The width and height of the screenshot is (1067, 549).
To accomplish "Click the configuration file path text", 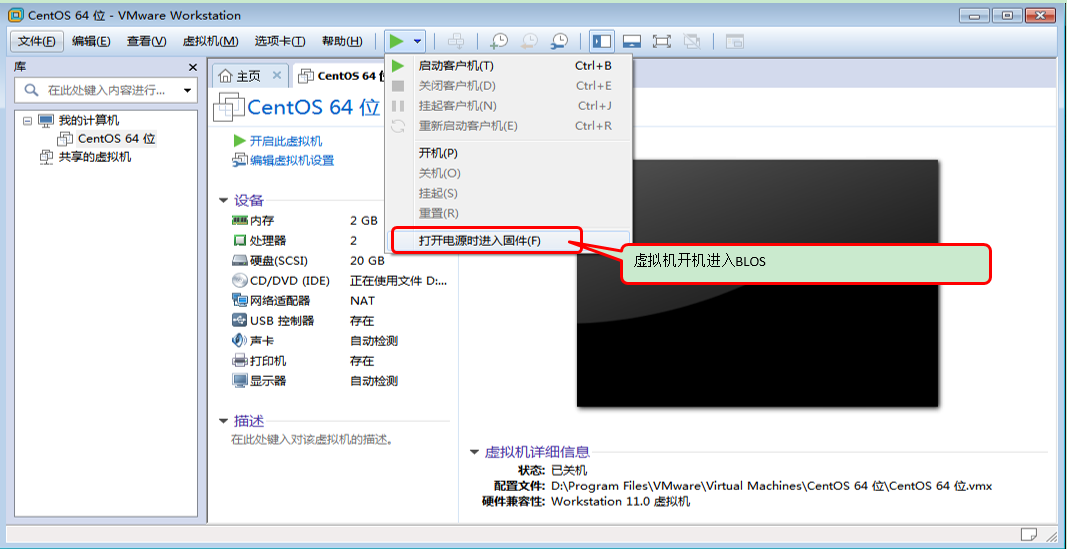I will point(772,486).
